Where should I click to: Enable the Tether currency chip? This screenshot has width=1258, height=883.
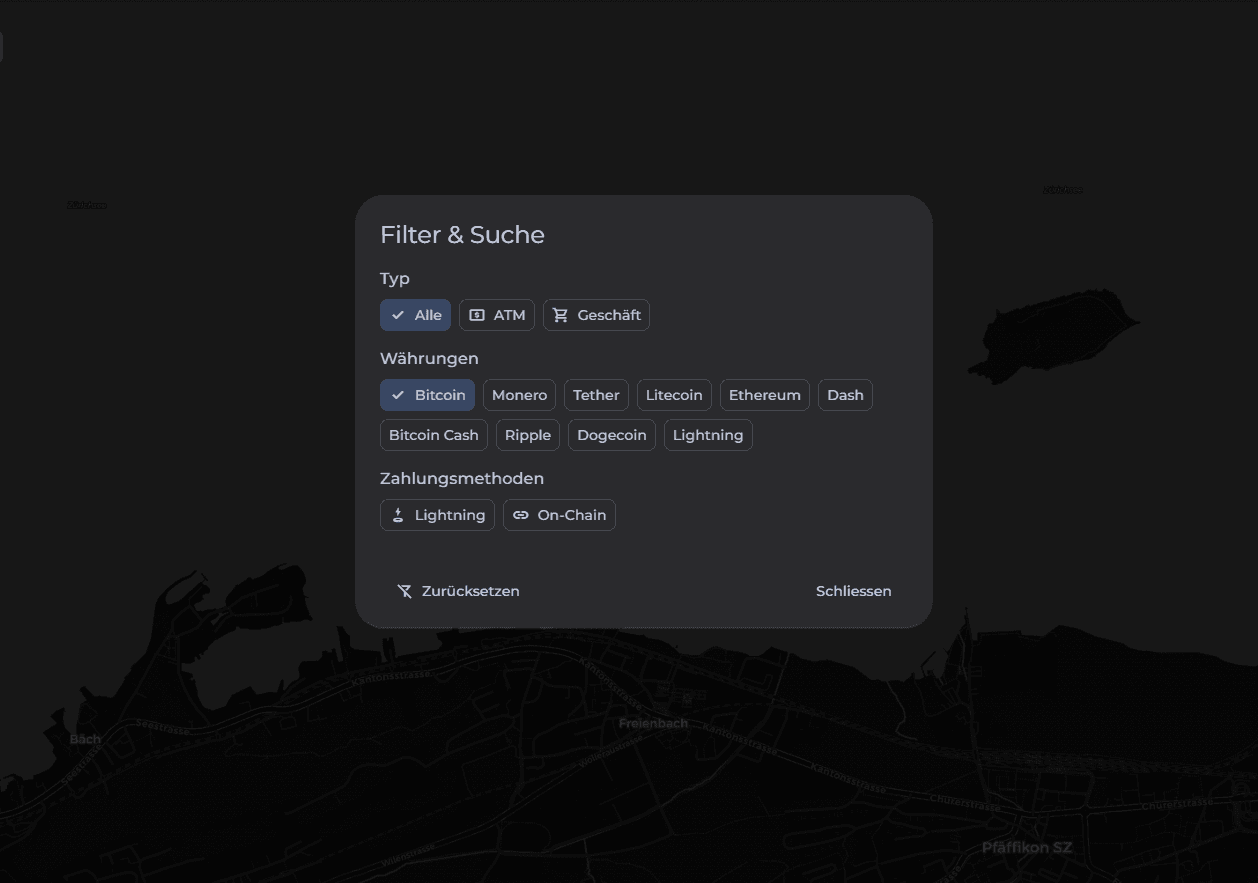point(596,395)
